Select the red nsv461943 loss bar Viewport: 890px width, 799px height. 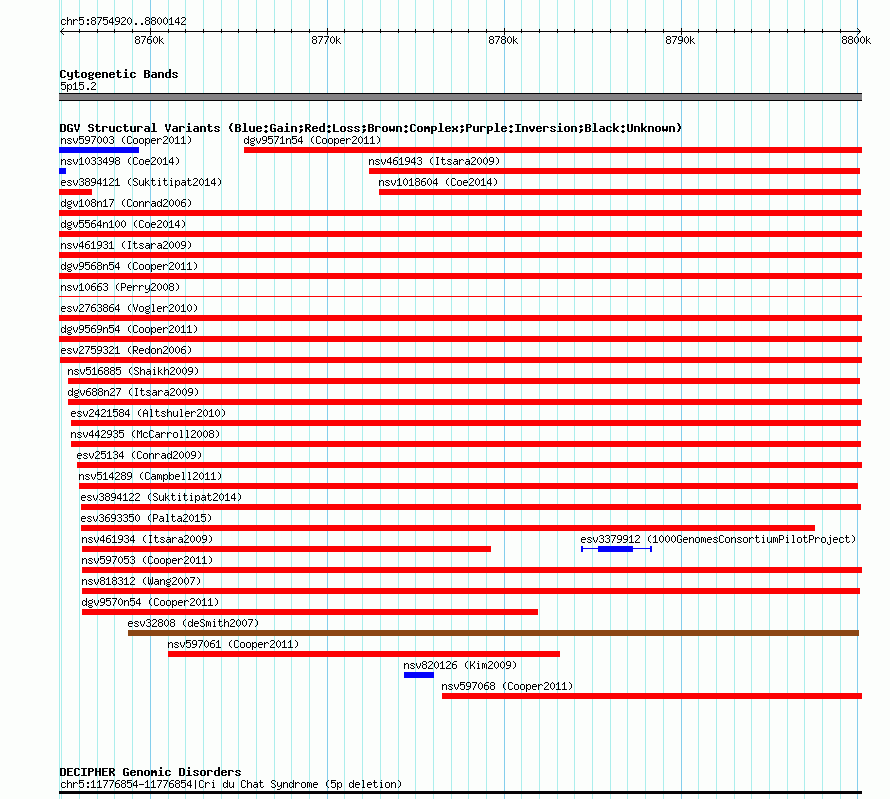614,171
